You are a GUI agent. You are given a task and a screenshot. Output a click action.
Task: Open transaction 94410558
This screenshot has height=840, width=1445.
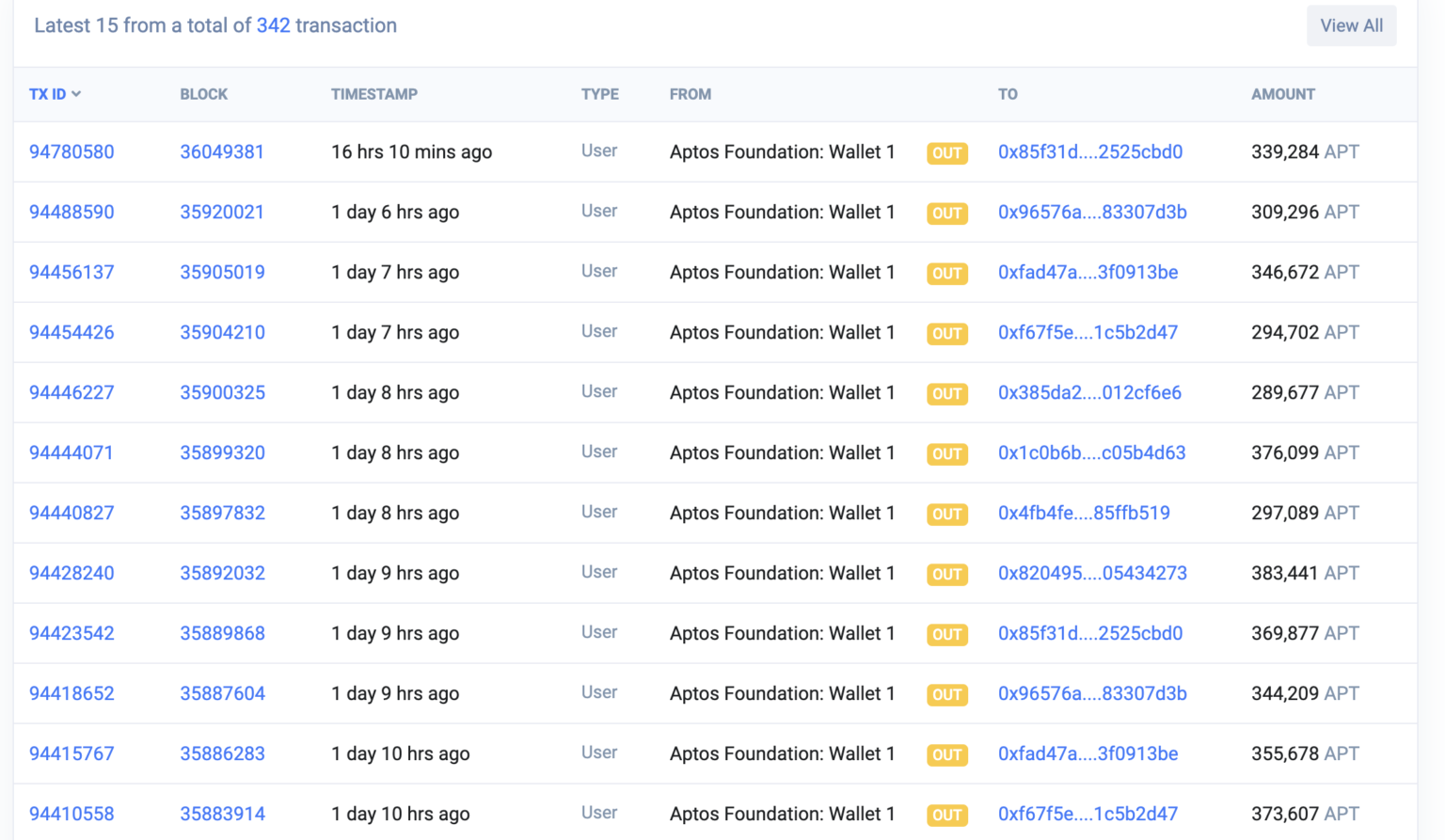point(71,814)
